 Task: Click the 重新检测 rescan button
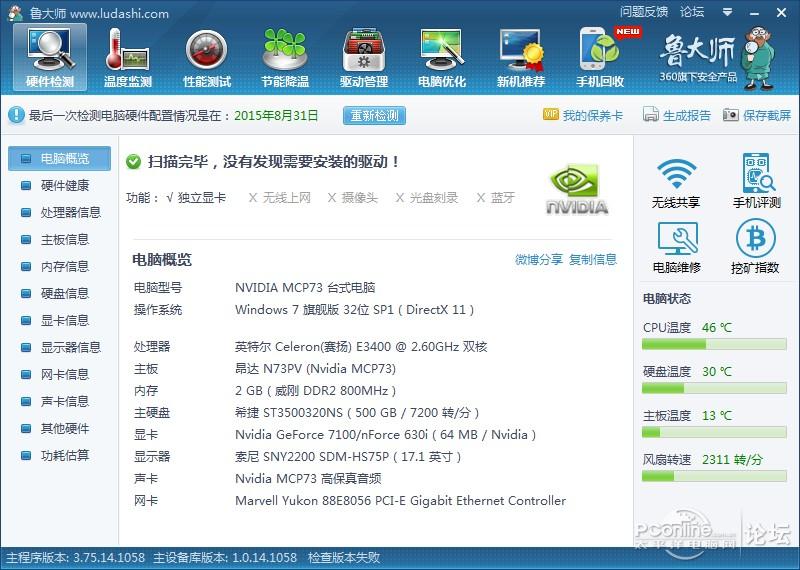pyautogui.click(x=374, y=115)
